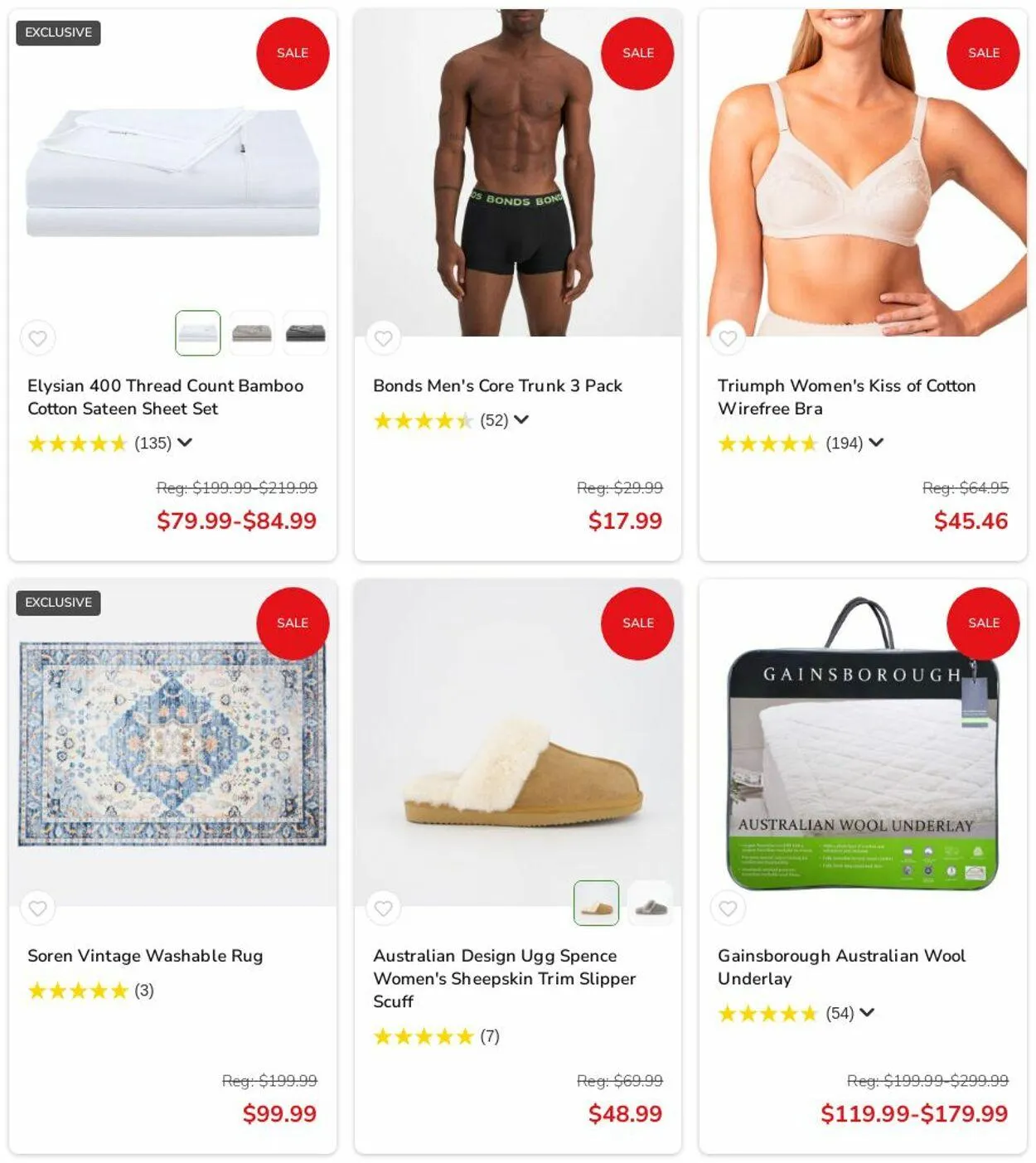
Task: Expand rating breakdown for Elysian Sheet Set
Action: click(185, 443)
